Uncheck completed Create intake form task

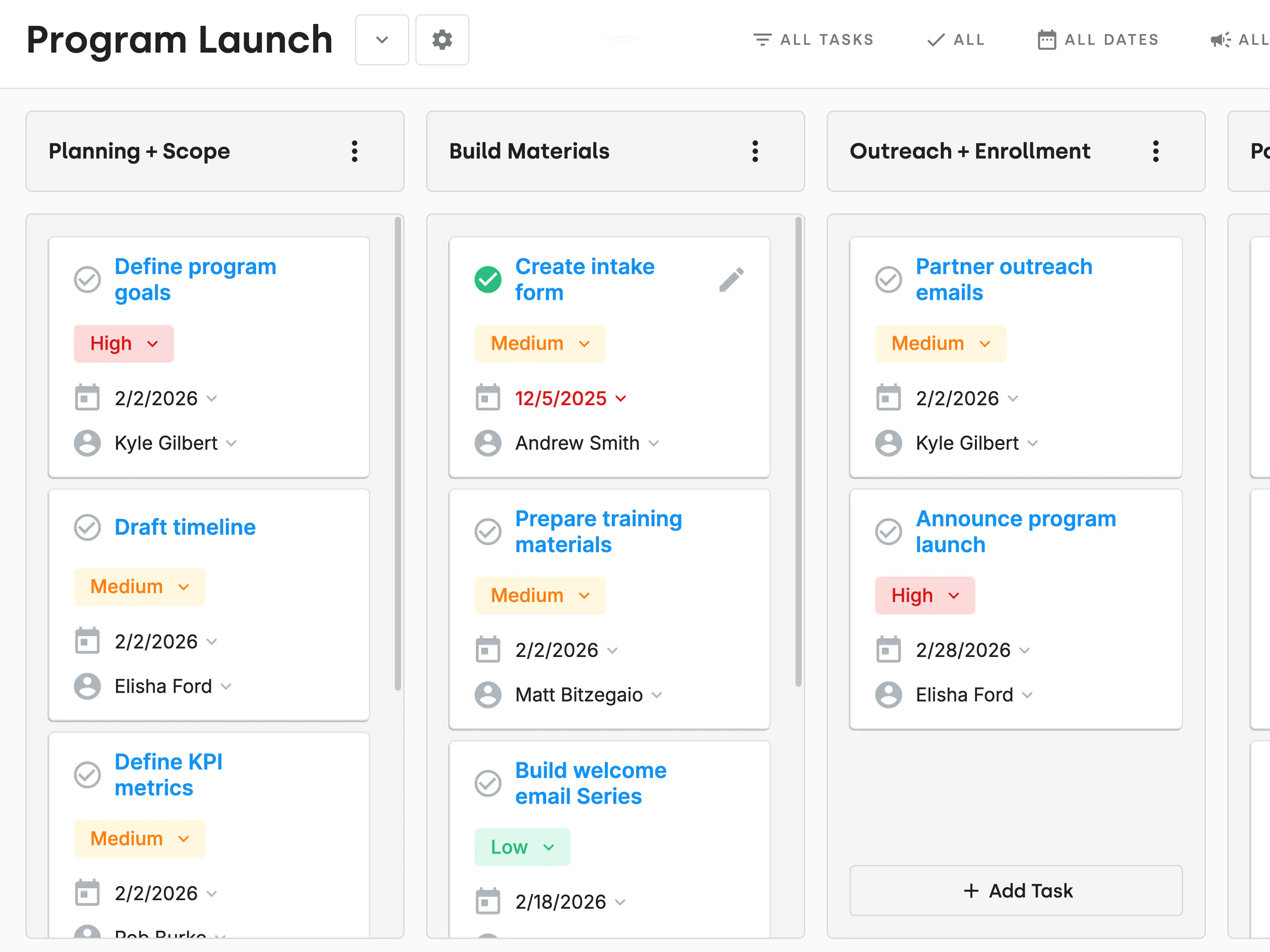click(487, 280)
